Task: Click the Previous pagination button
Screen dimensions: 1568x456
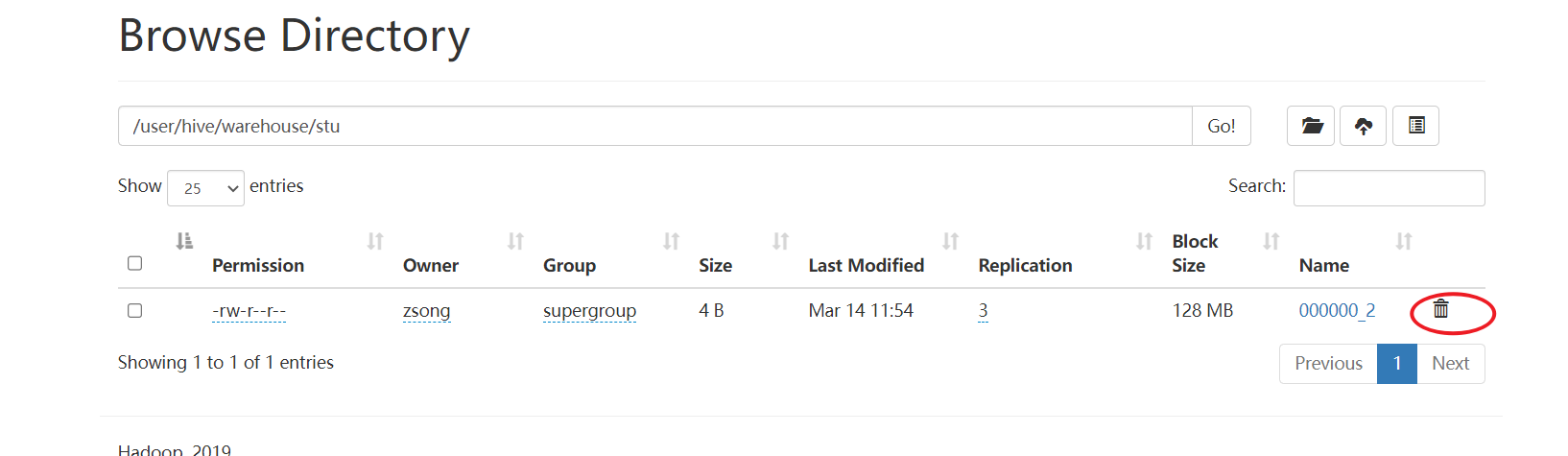Action: (1328, 364)
